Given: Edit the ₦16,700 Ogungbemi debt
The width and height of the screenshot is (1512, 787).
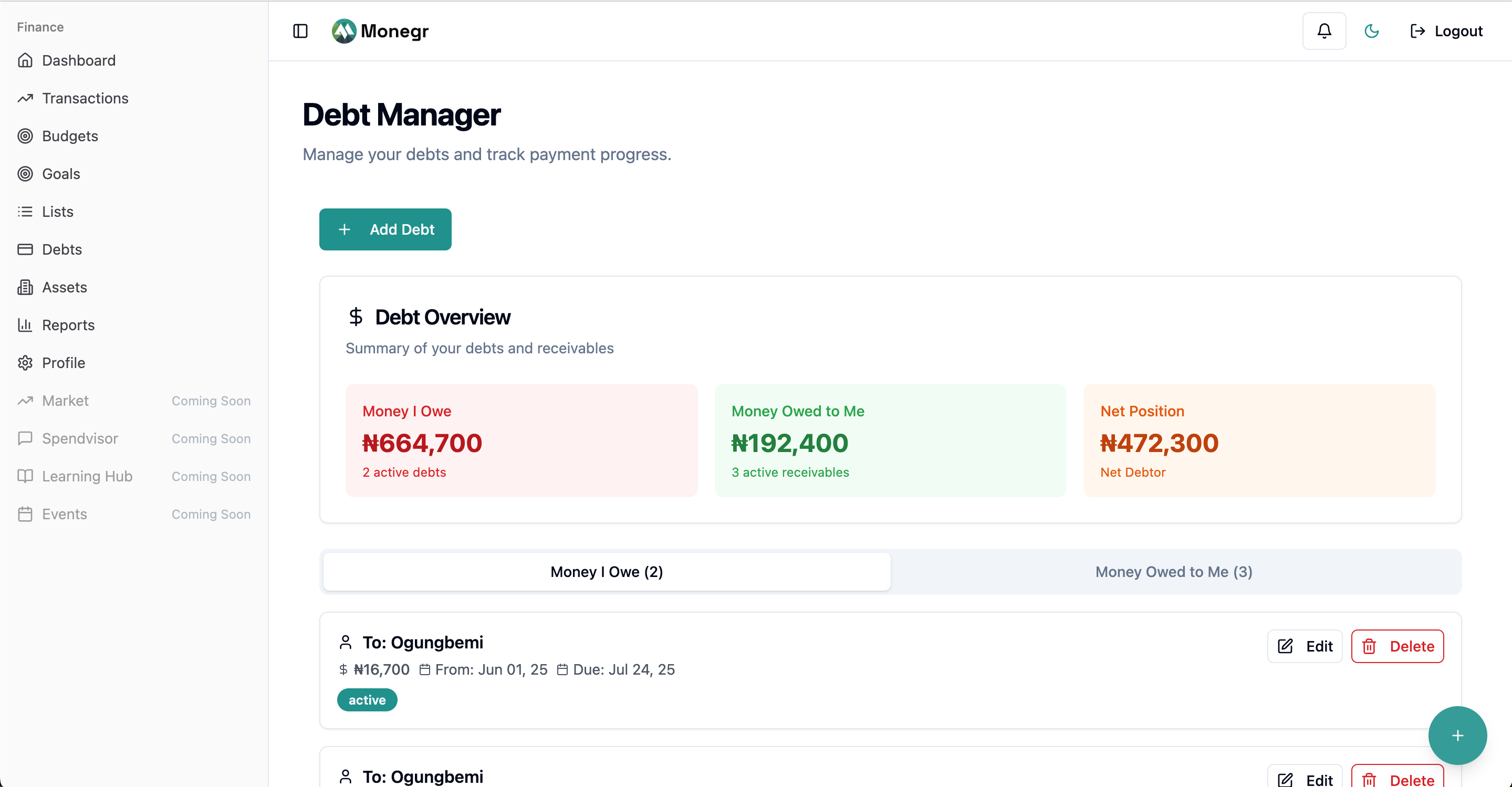Looking at the screenshot, I should pyautogui.click(x=1305, y=646).
